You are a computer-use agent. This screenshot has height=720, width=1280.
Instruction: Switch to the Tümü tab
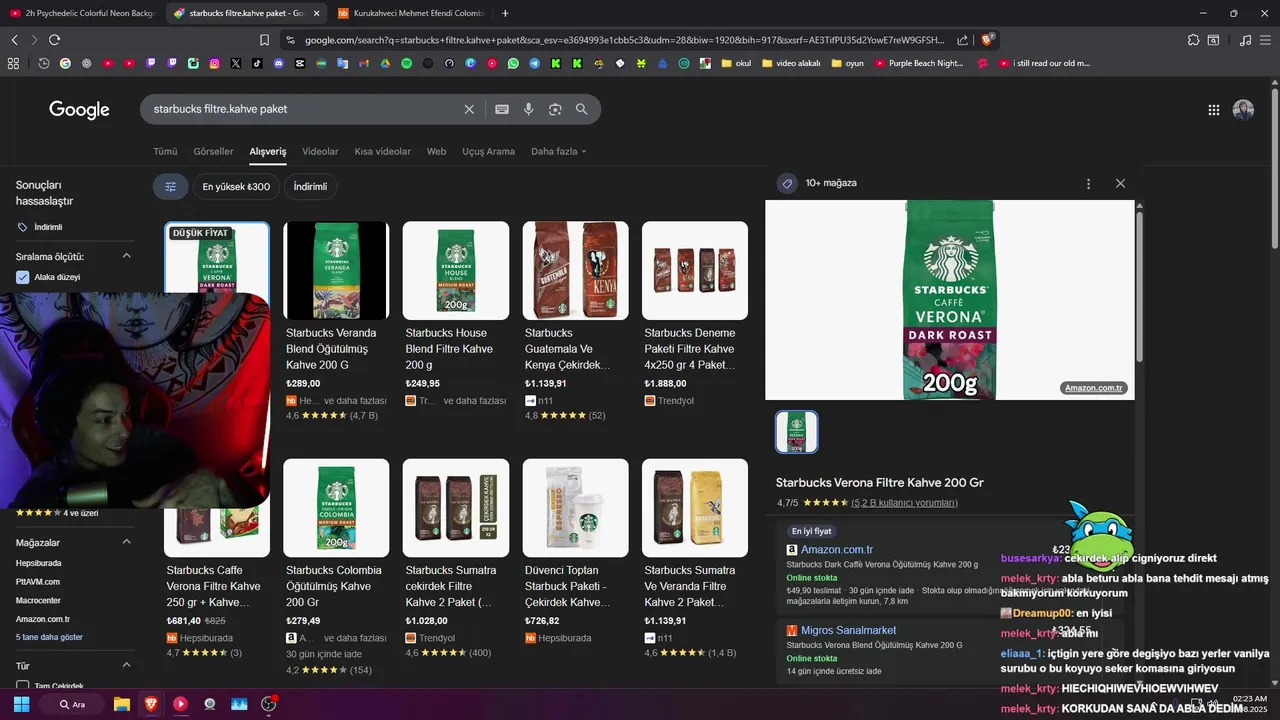click(165, 152)
